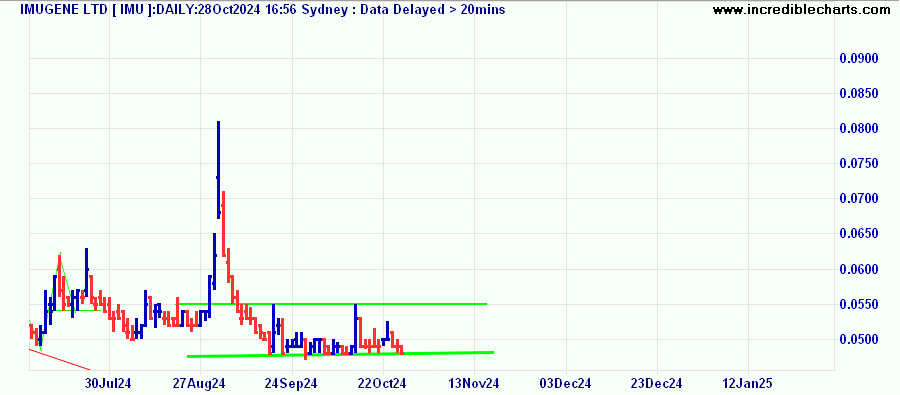Click the 0.0650 price axis label
900x395 pixels.
(x=859, y=234)
